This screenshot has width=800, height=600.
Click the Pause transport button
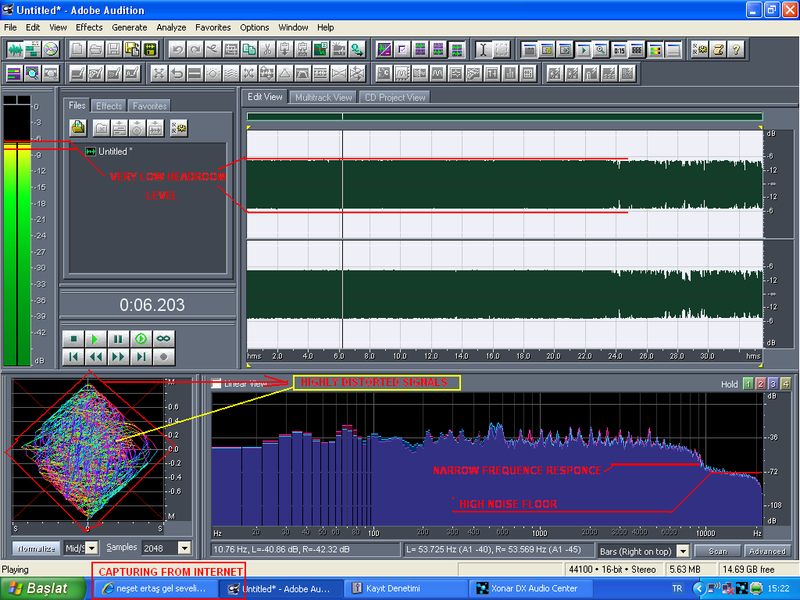[x=118, y=339]
